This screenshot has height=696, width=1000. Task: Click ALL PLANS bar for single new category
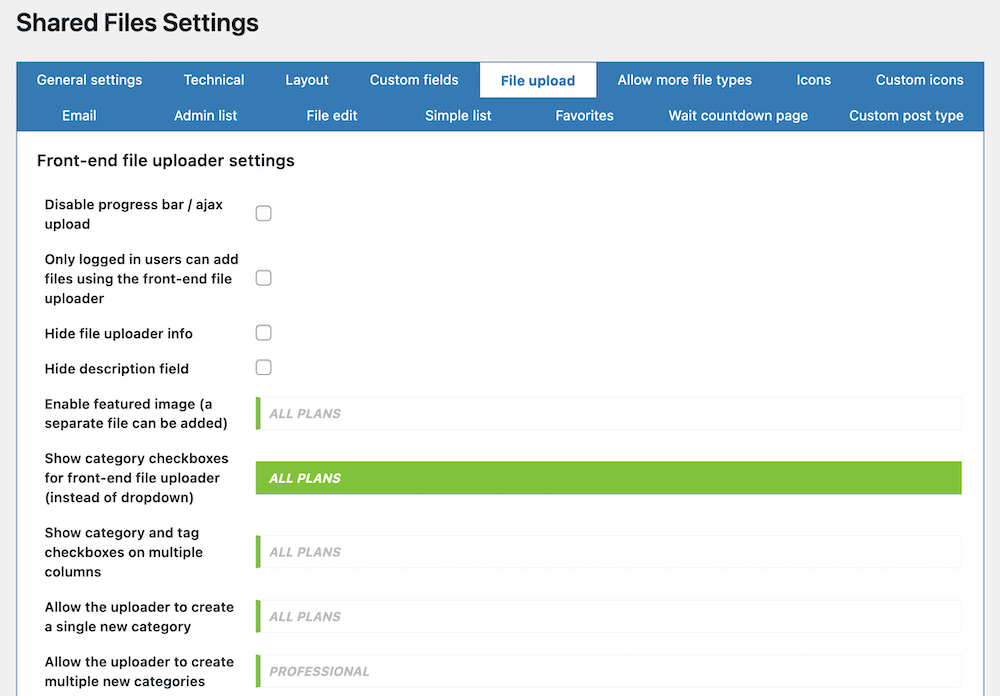tap(608, 616)
